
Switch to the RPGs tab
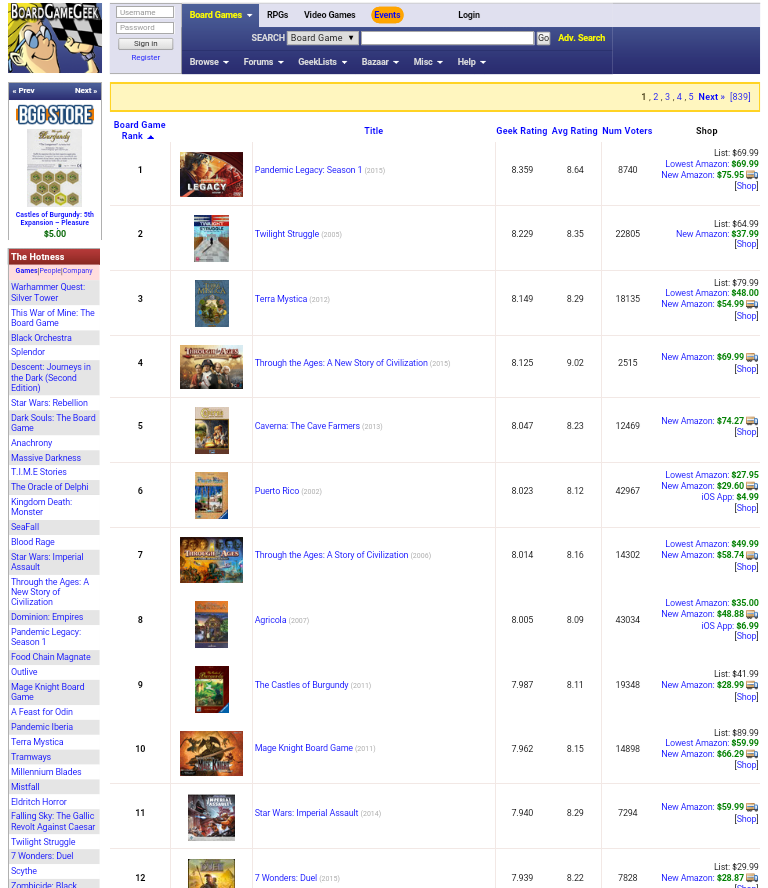[x=278, y=15]
